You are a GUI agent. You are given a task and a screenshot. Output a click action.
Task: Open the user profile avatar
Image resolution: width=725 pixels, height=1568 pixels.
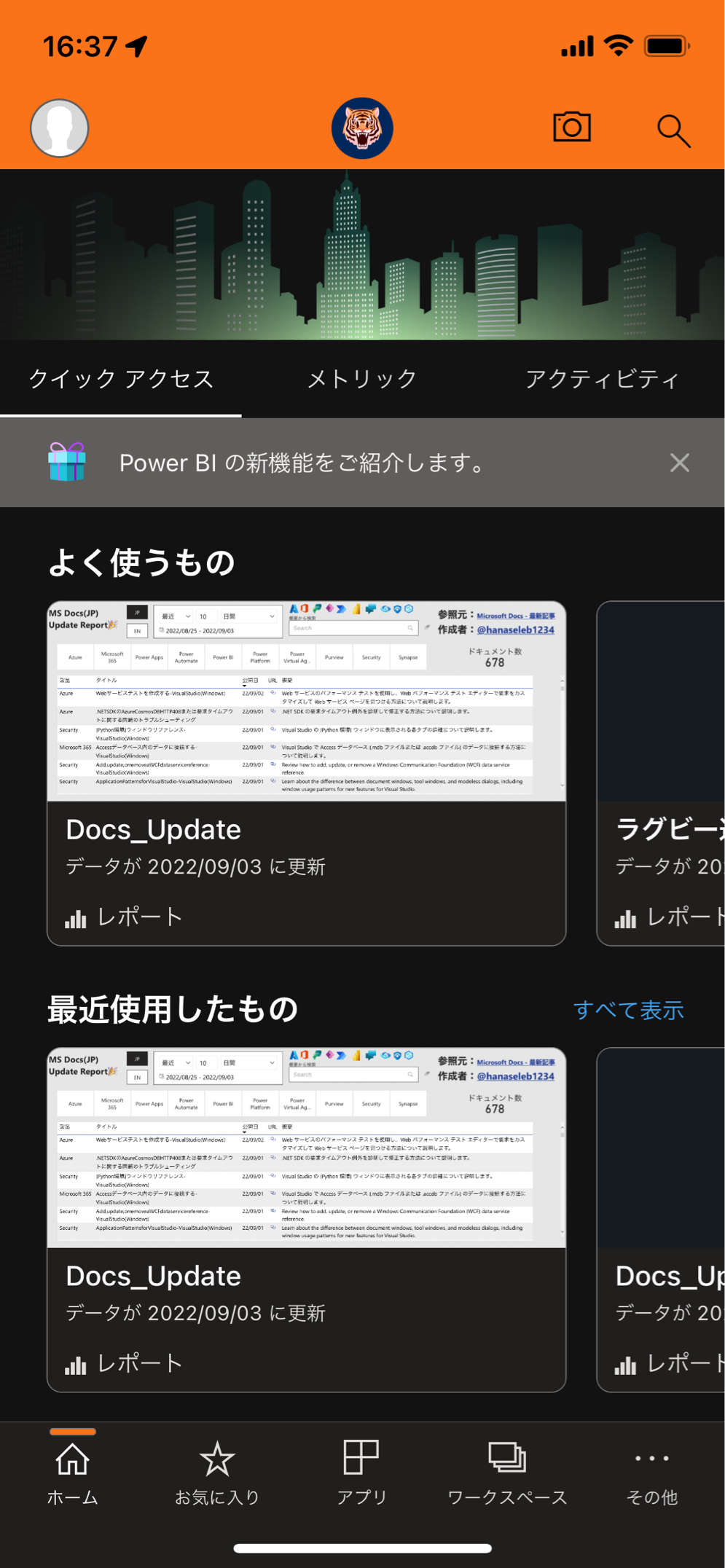[x=60, y=128]
